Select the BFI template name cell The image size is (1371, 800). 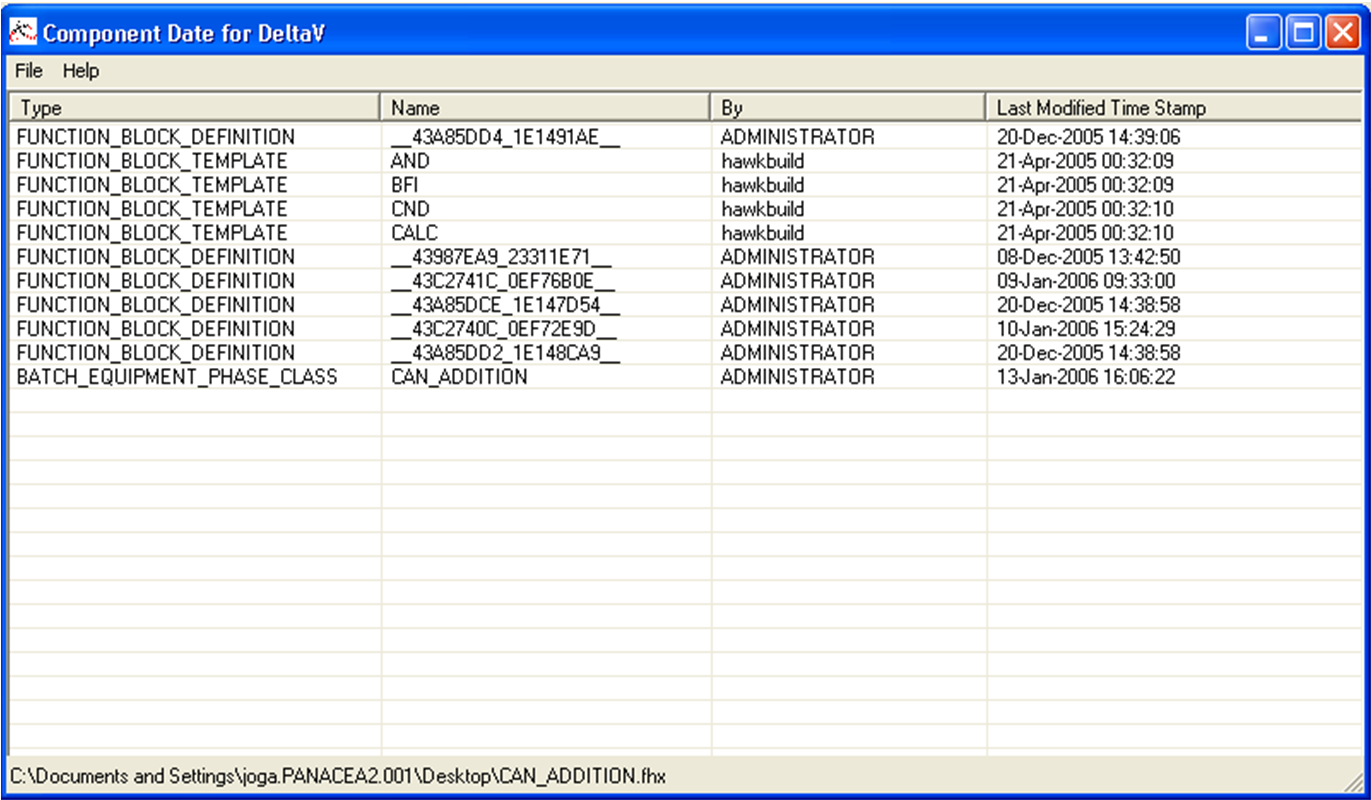coord(404,185)
